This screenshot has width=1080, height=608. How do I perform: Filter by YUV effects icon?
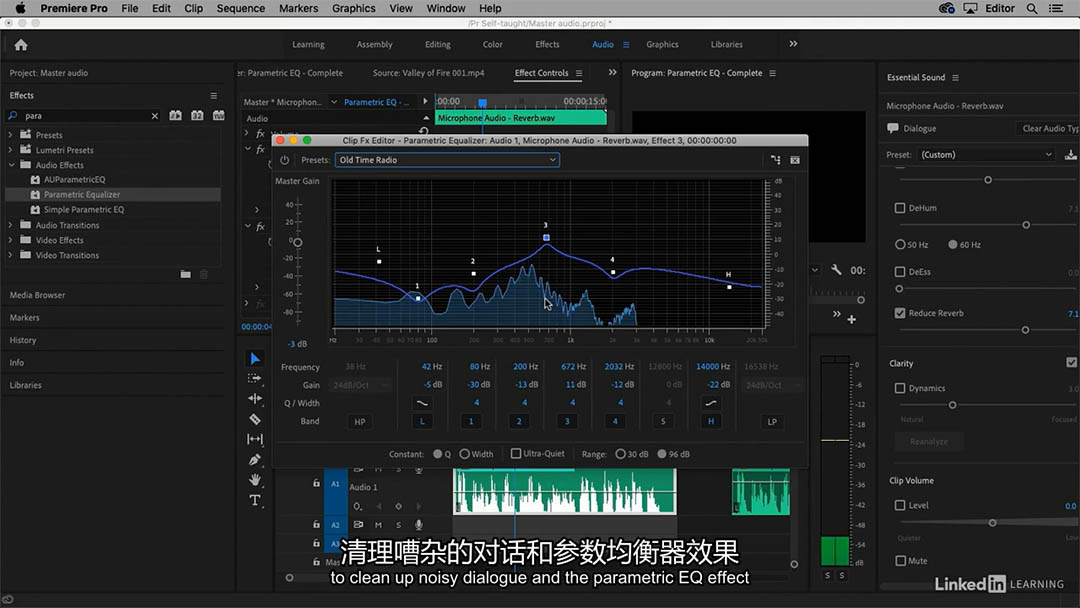tap(218, 116)
